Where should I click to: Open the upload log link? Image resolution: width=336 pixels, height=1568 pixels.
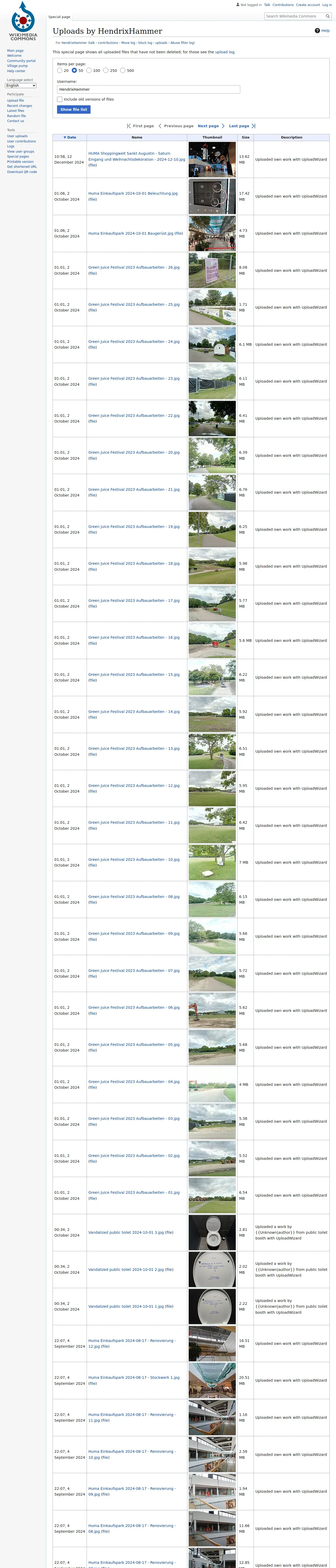click(225, 52)
